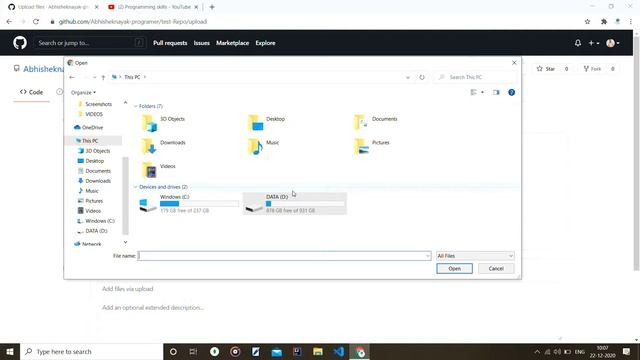Screen dimensions: 640x360
Task: Click the File name input field
Action: pyautogui.click(x=282, y=256)
